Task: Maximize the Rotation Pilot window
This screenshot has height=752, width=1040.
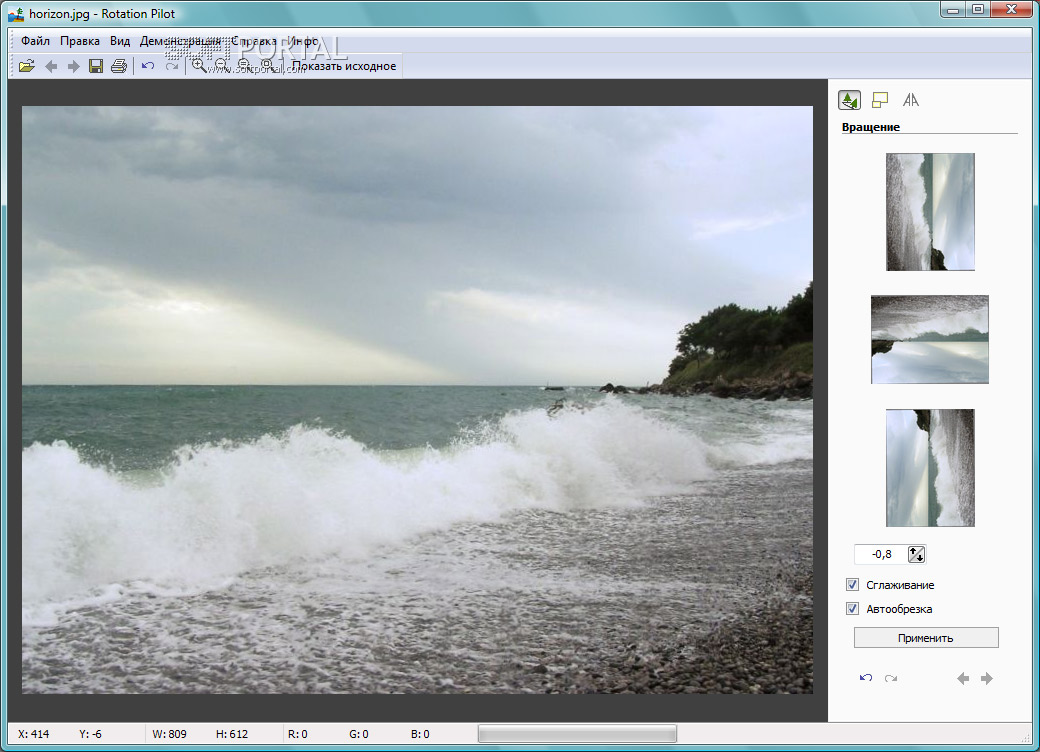Action: click(x=978, y=9)
